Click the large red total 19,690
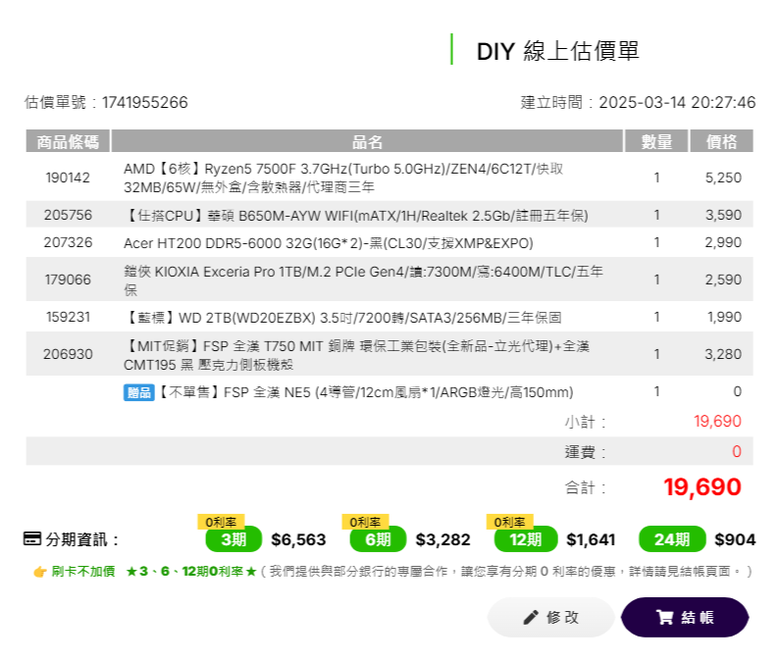The width and height of the screenshot is (780, 661). [x=702, y=487]
